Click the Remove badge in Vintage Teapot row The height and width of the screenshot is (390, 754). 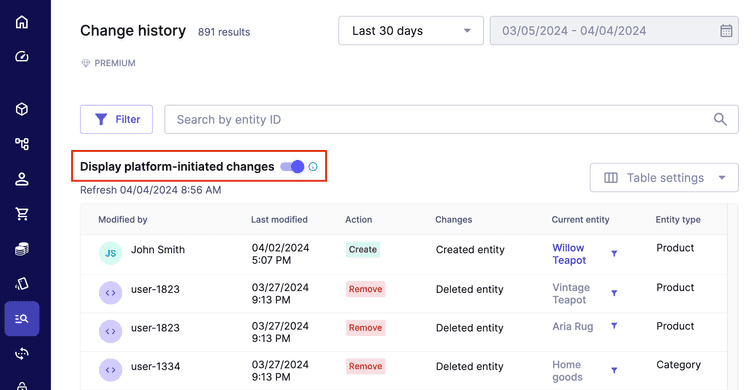click(x=365, y=289)
